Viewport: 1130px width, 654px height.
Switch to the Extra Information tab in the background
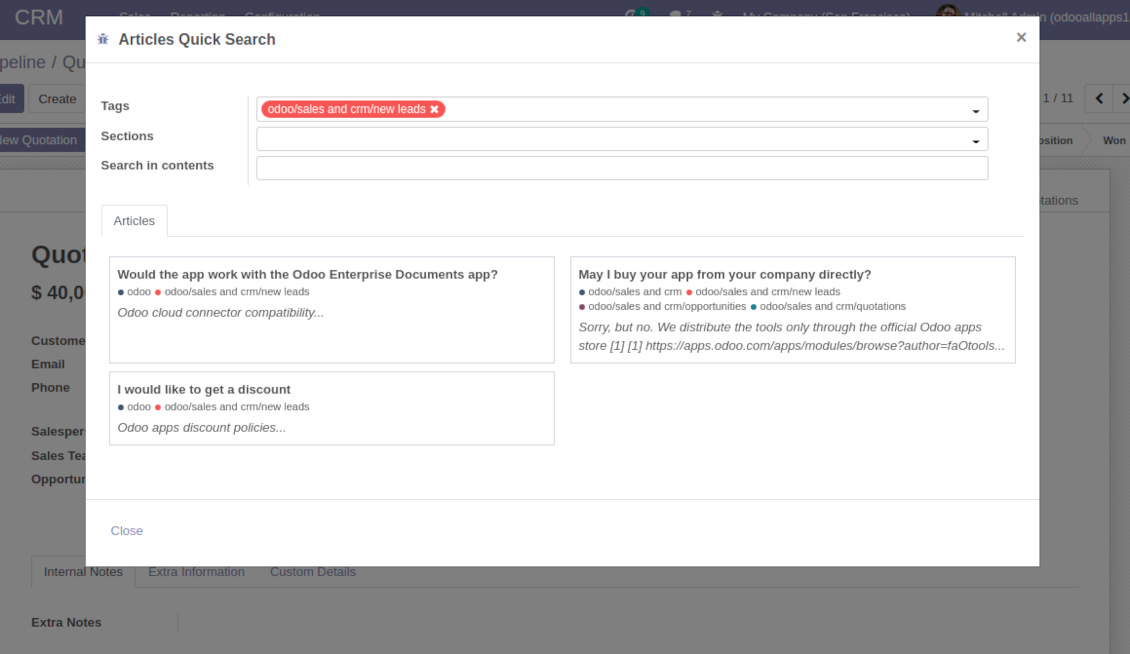[x=196, y=572]
